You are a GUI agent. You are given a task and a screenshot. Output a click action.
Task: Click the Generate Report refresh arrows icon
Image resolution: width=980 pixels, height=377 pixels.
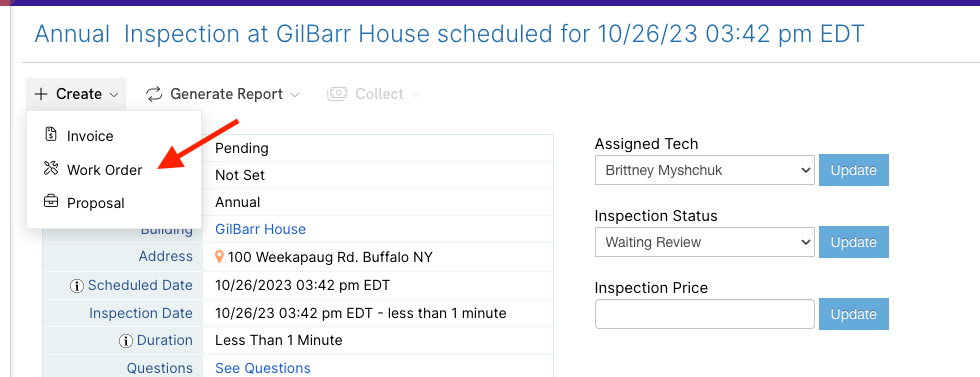154,94
